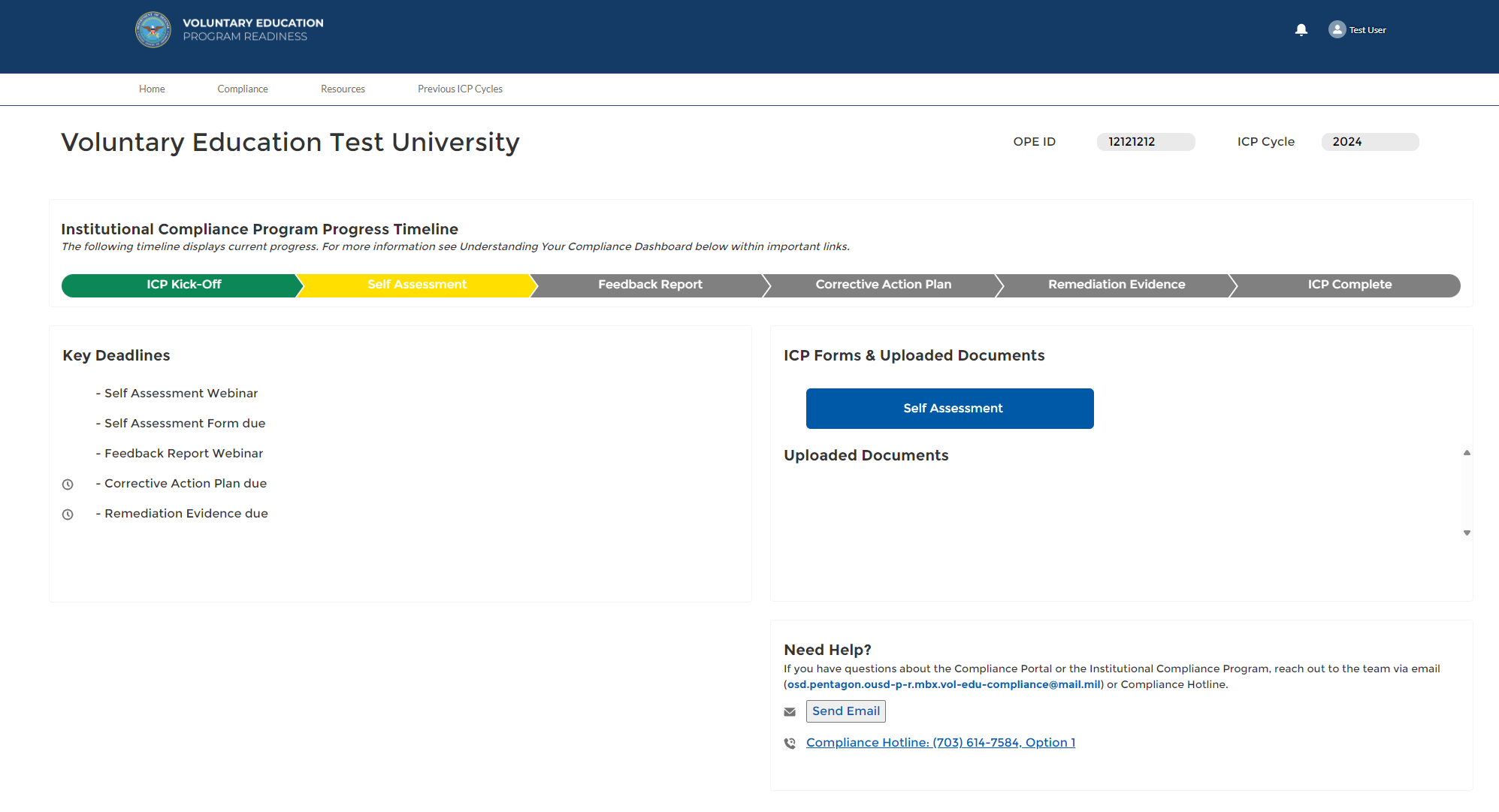Click the Send Email button

[x=845, y=711]
